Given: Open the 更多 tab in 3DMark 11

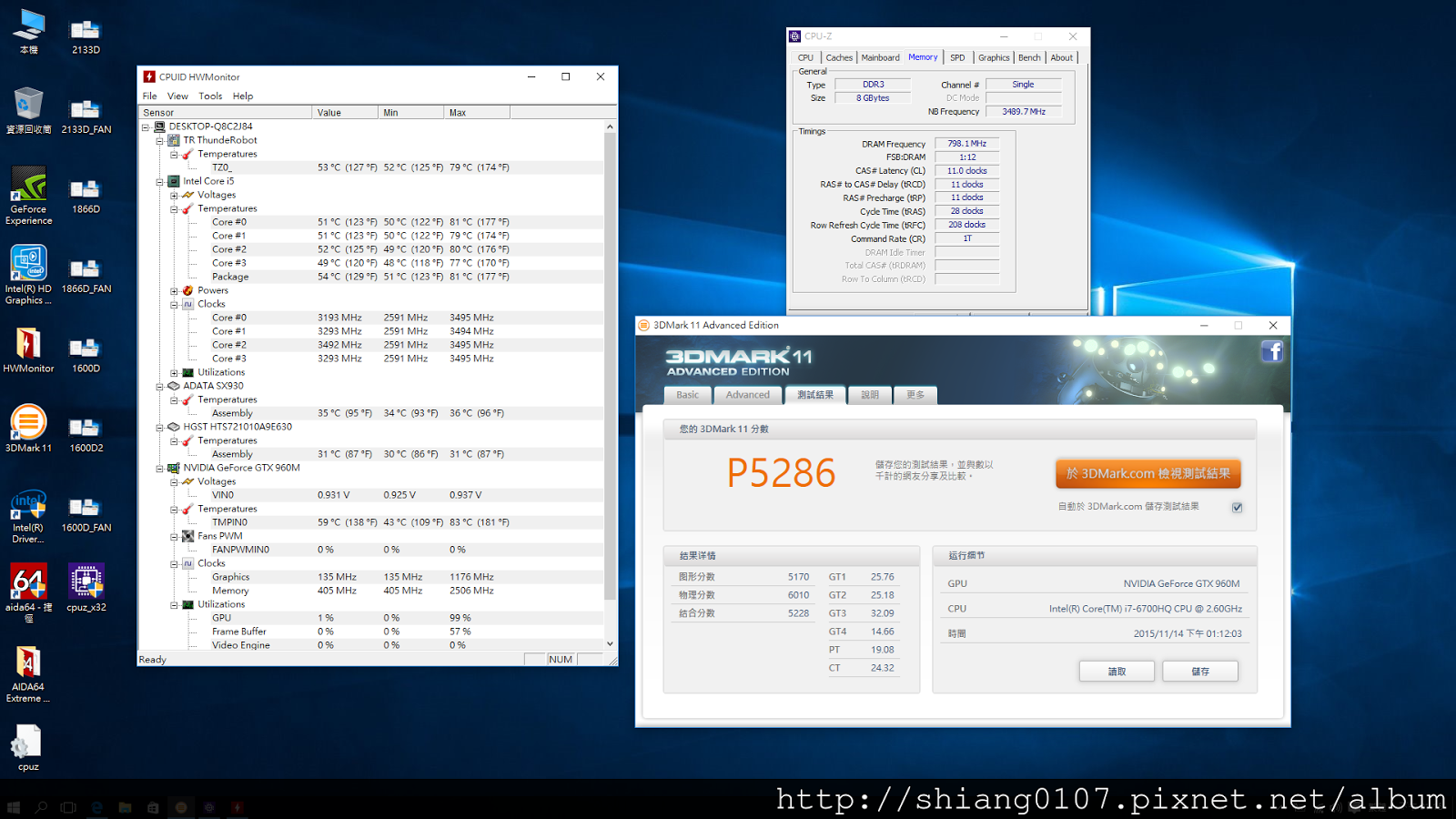Looking at the screenshot, I should (x=915, y=395).
